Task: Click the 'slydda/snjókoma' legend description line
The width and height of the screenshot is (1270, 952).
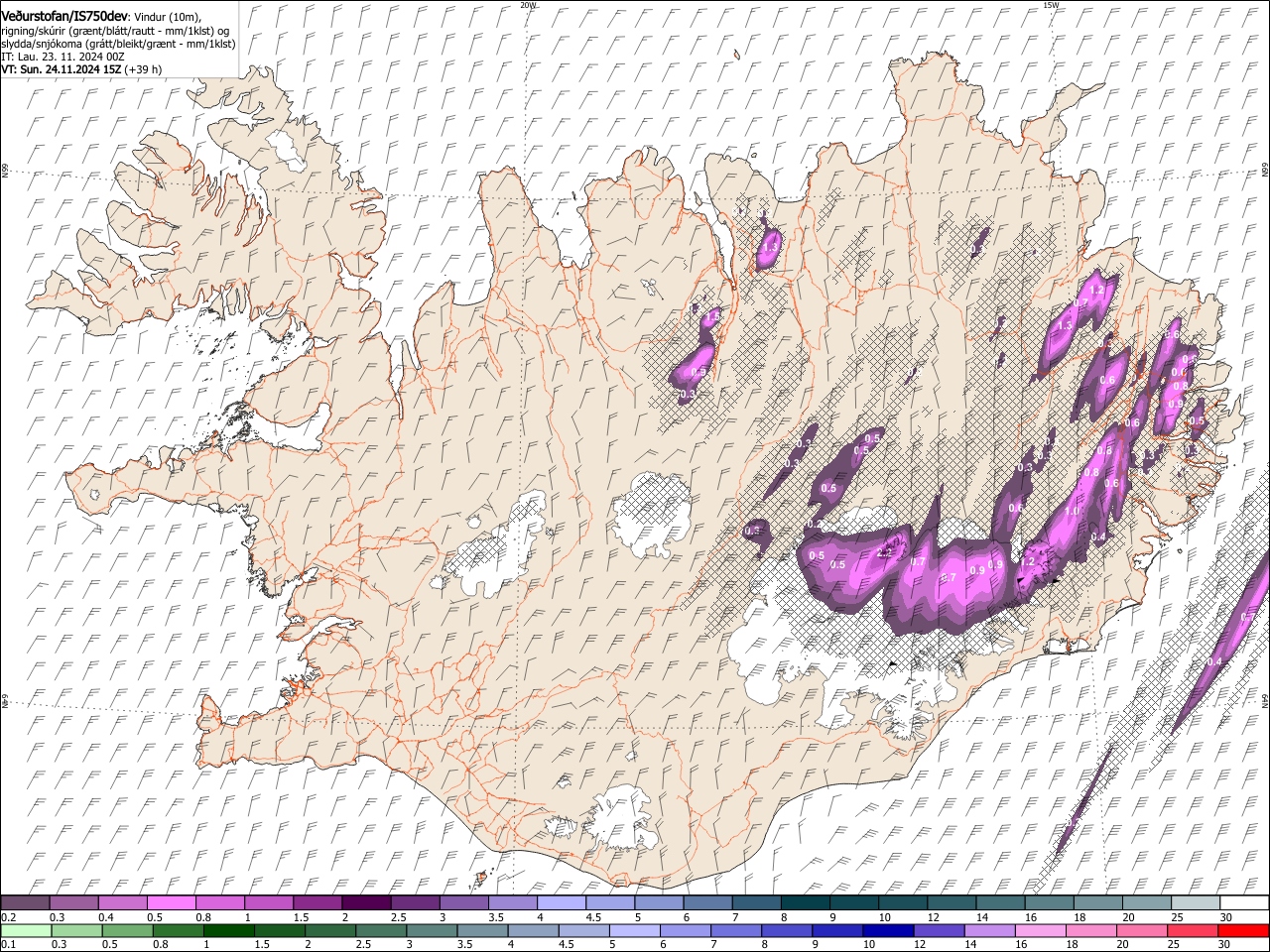Action: tap(118, 44)
